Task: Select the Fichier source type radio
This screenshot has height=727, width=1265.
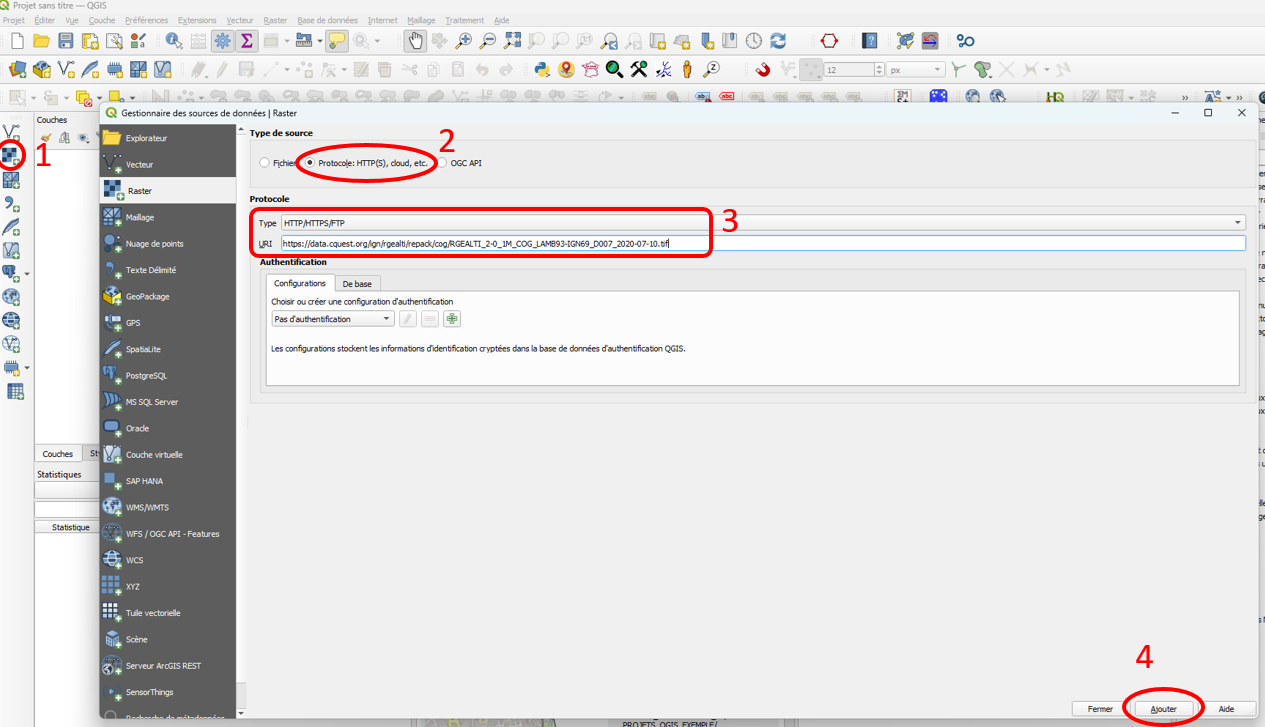Action: pyautogui.click(x=264, y=163)
